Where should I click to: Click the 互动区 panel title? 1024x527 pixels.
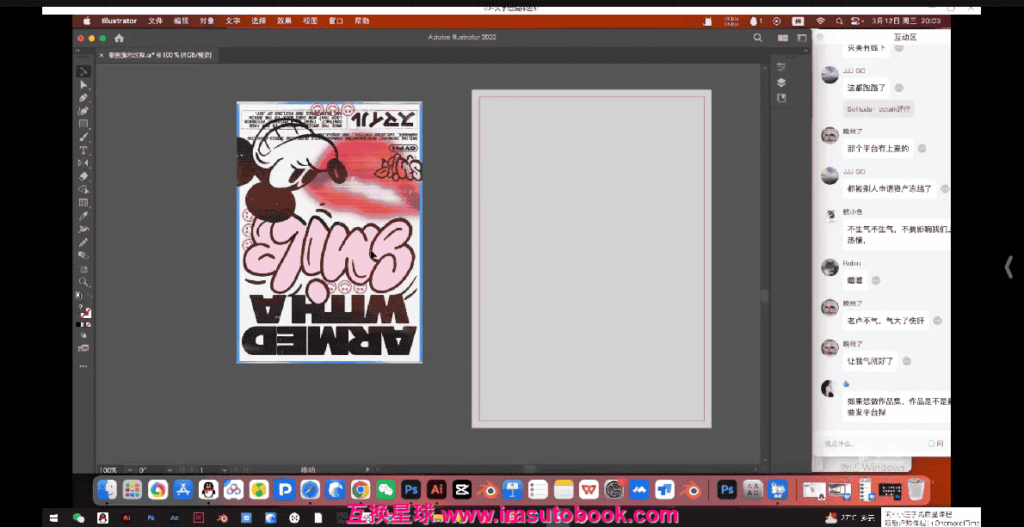905,37
